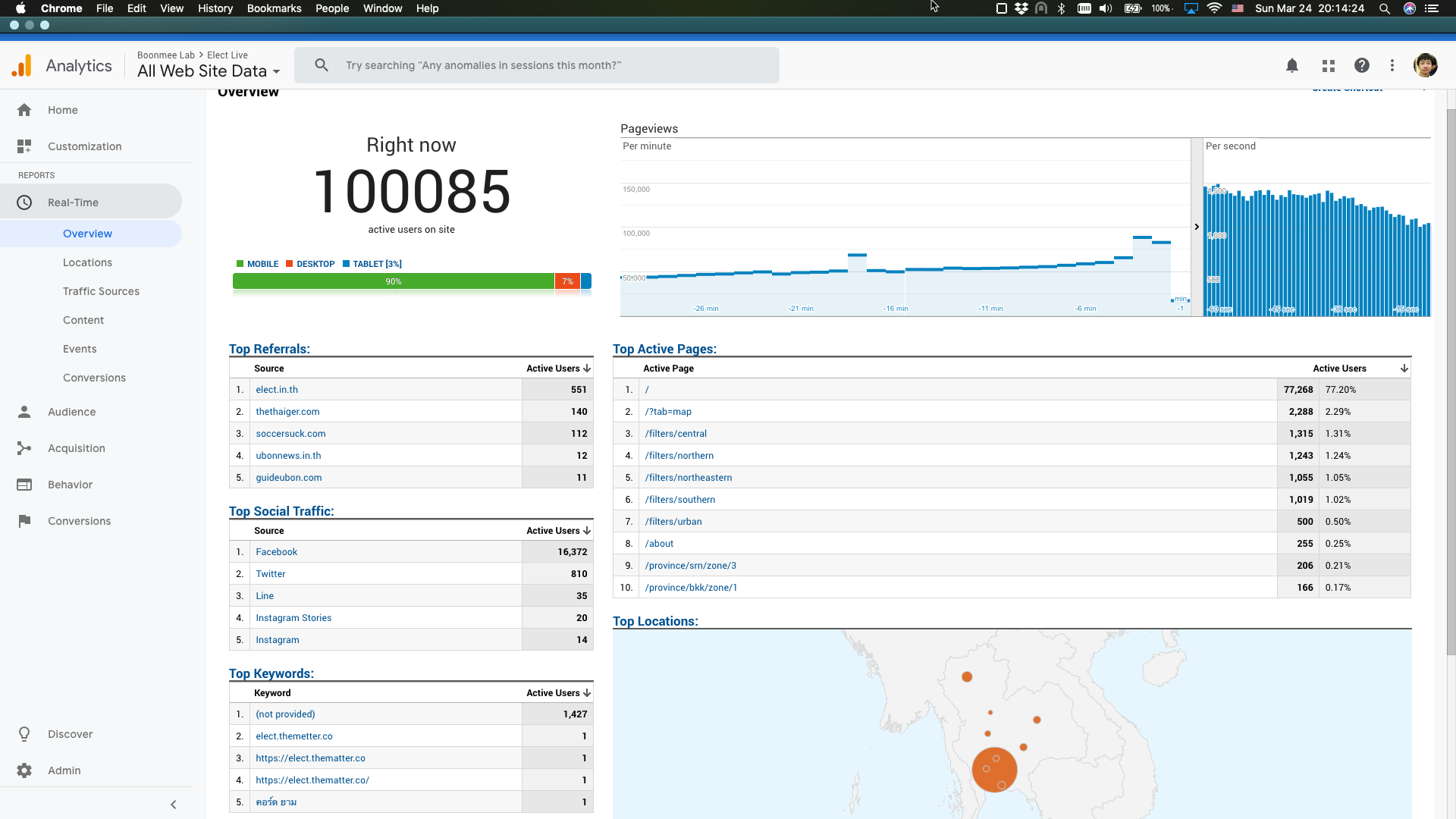This screenshot has height=819, width=1456.
Task: Open the thethaiger.com referral link
Action: 287,412
